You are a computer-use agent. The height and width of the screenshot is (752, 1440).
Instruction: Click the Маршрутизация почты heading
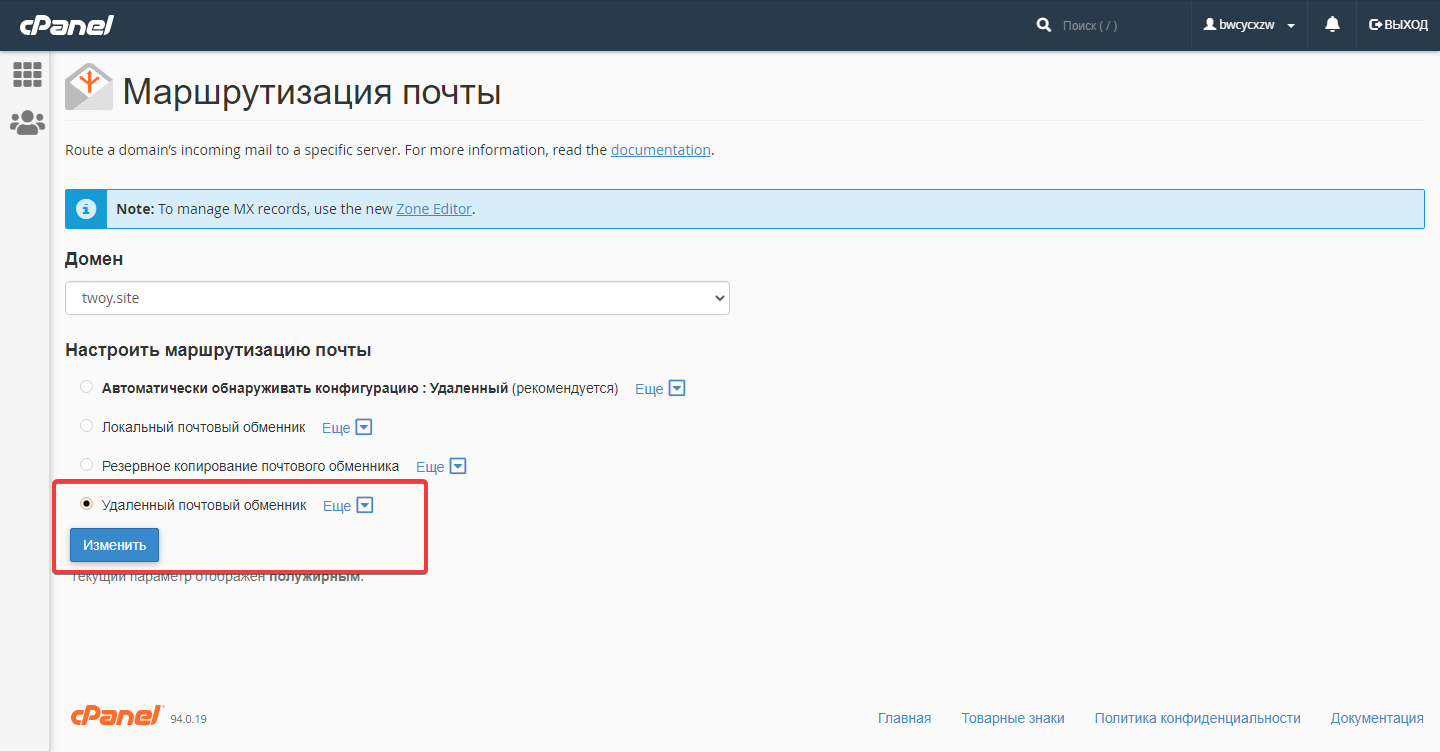(x=311, y=92)
